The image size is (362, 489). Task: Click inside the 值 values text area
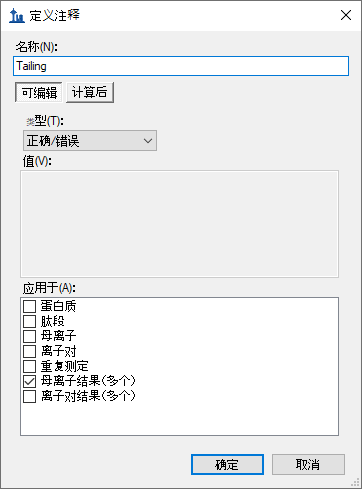coord(179,224)
